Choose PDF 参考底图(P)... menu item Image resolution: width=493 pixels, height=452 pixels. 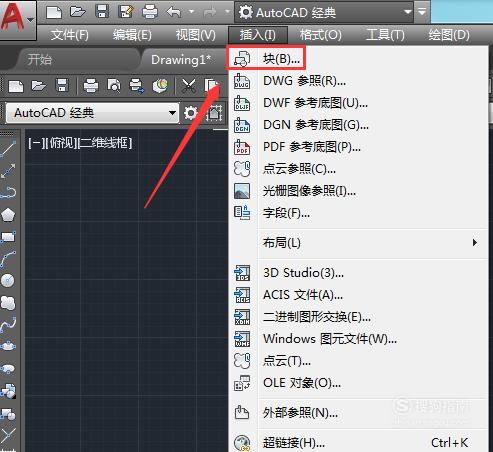(358, 147)
